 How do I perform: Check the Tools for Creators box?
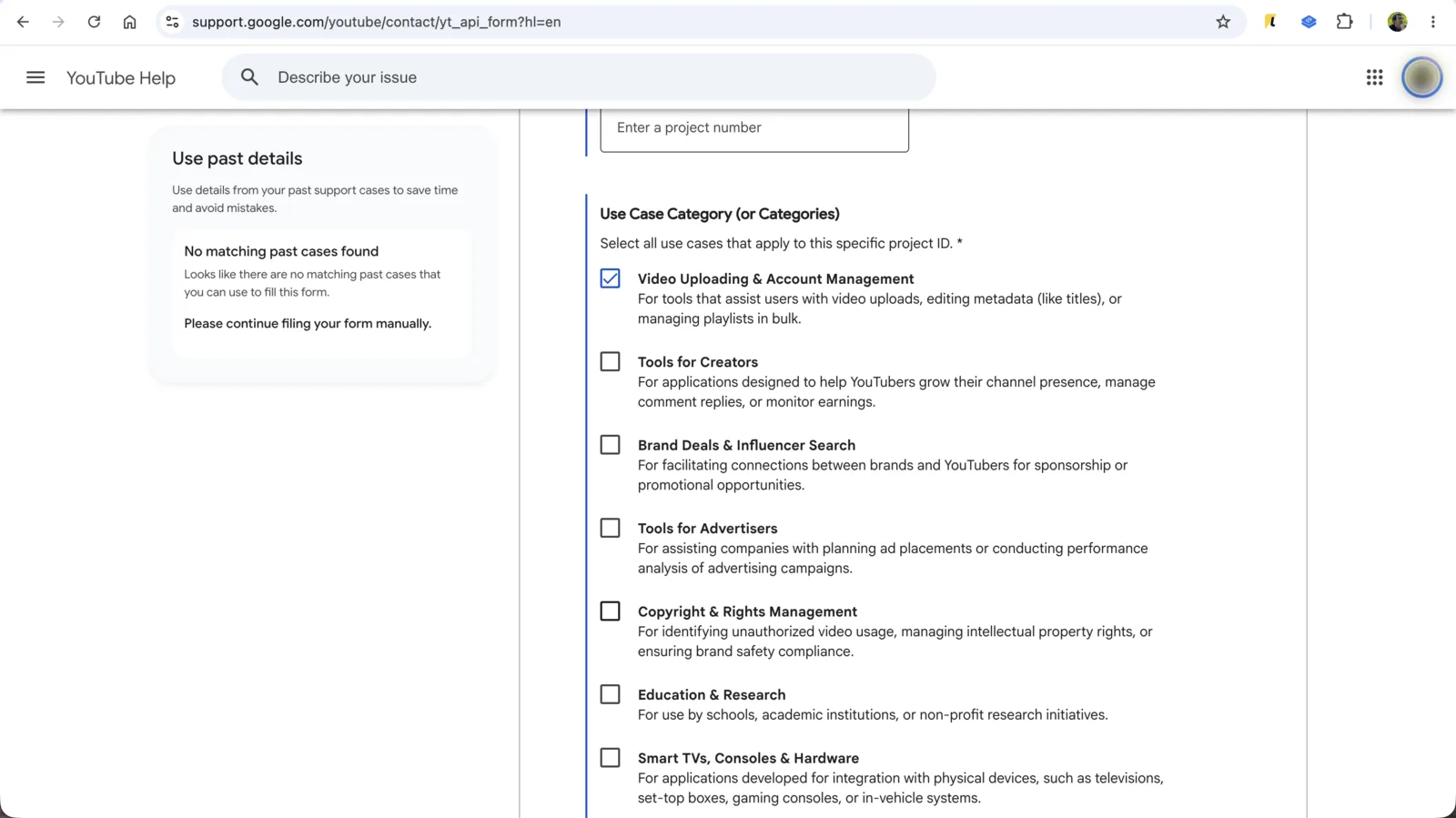(610, 362)
